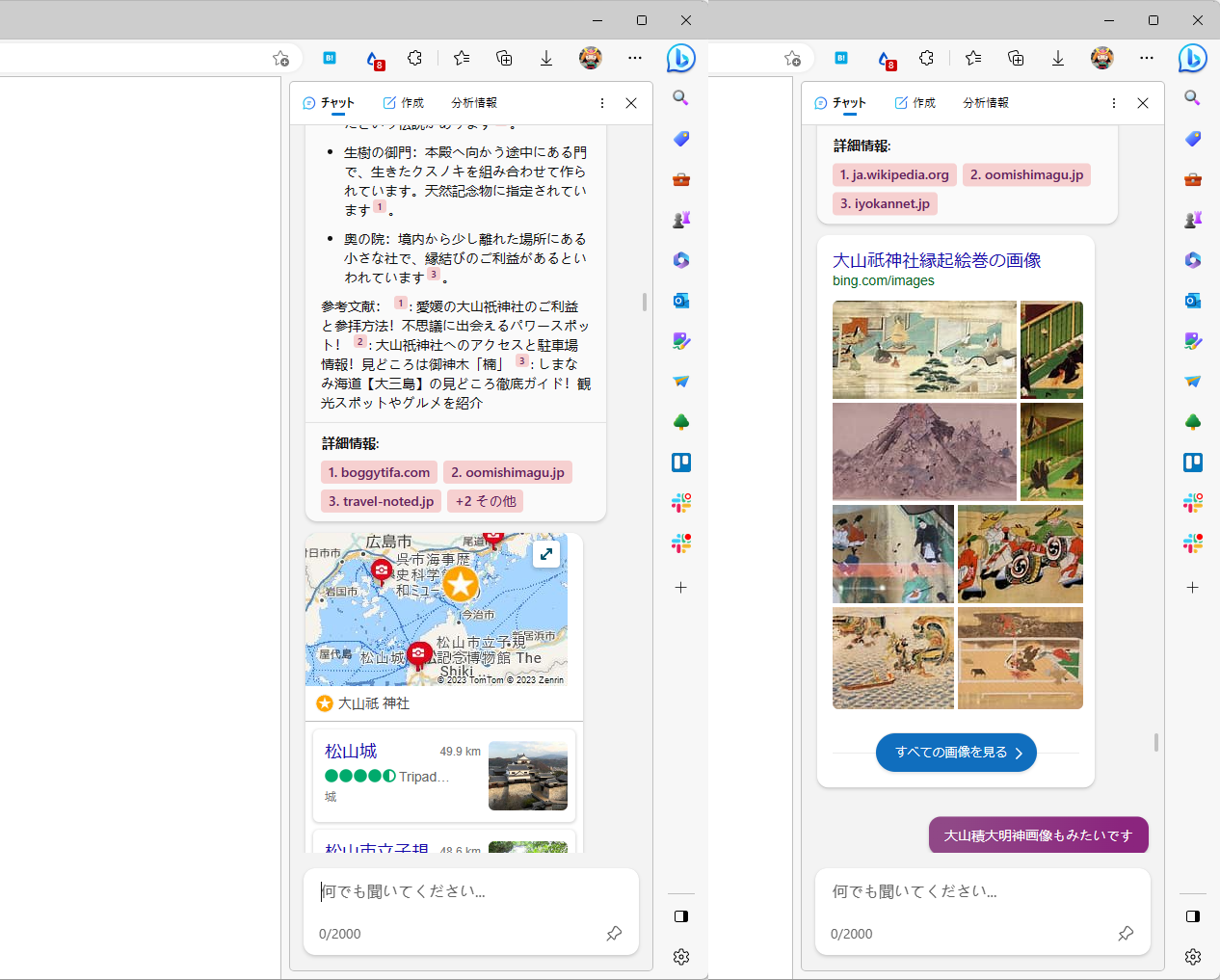The width and height of the screenshot is (1220, 980).
Task: Toggle the sidebar auto-hide panel control
Action: (681, 916)
